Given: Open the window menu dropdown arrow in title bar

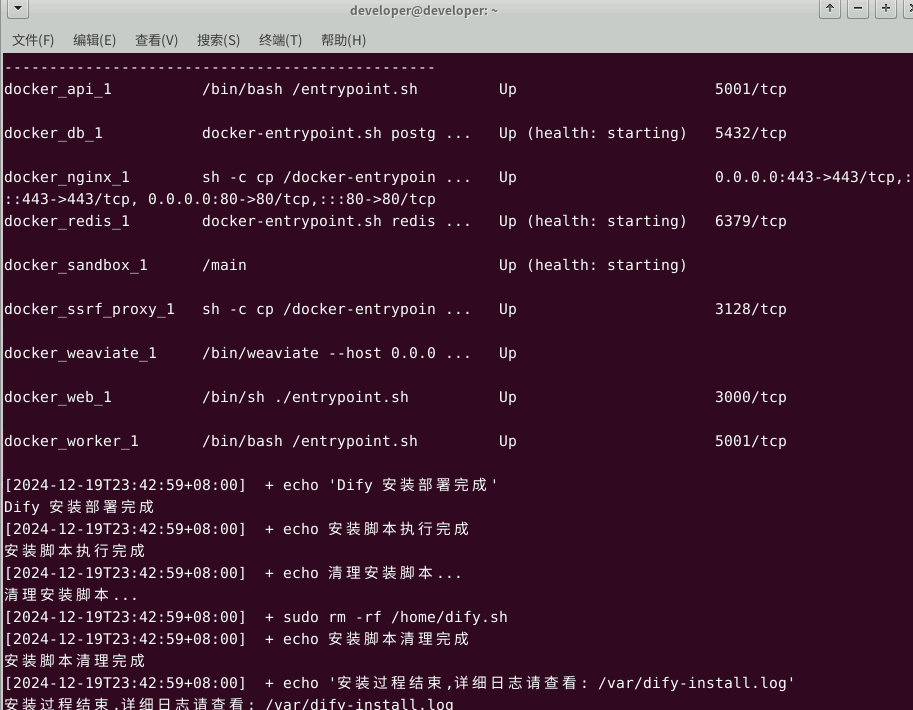Looking at the screenshot, I should (18, 8).
